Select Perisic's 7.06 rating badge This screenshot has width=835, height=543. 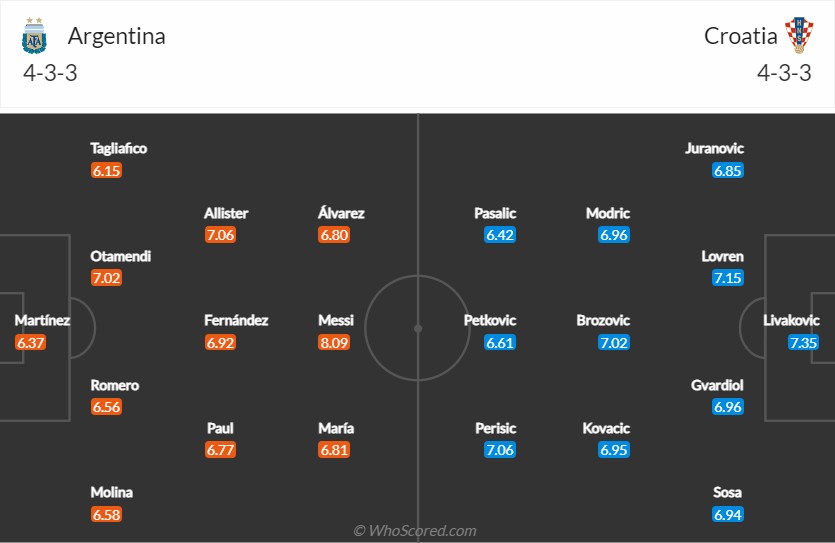pyautogui.click(x=500, y=450)
